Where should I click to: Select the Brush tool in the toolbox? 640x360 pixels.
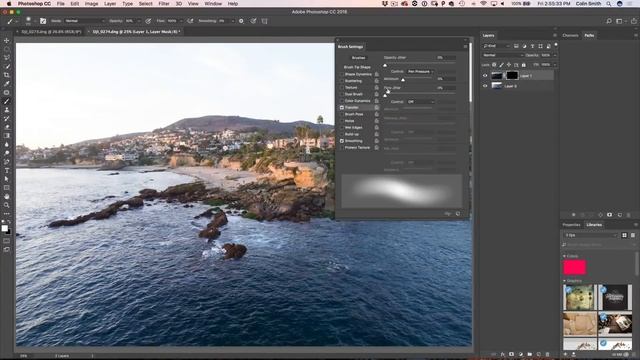click(x=7, y=101)
